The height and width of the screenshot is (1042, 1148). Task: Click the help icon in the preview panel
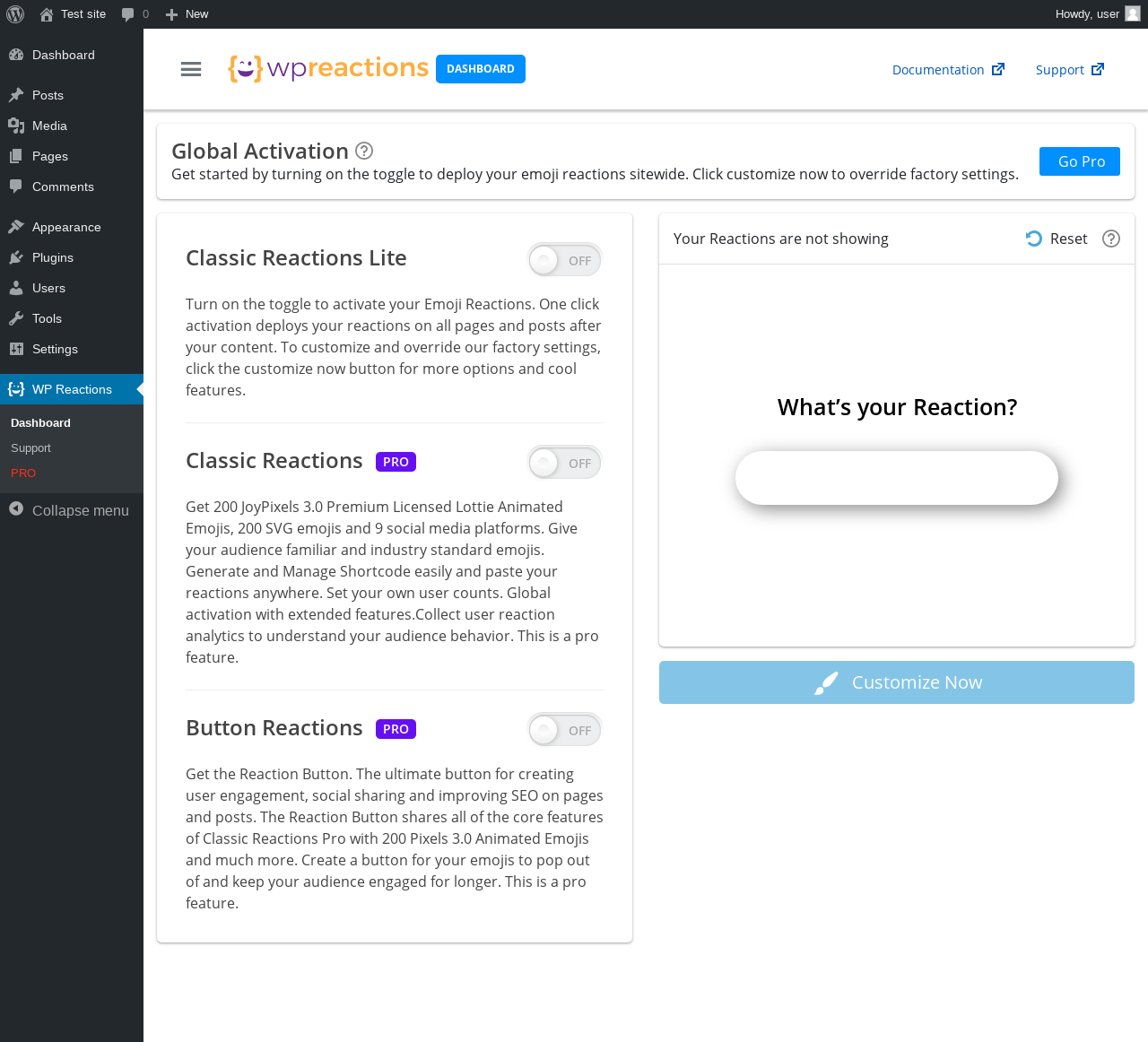[x=1111, y=239]
